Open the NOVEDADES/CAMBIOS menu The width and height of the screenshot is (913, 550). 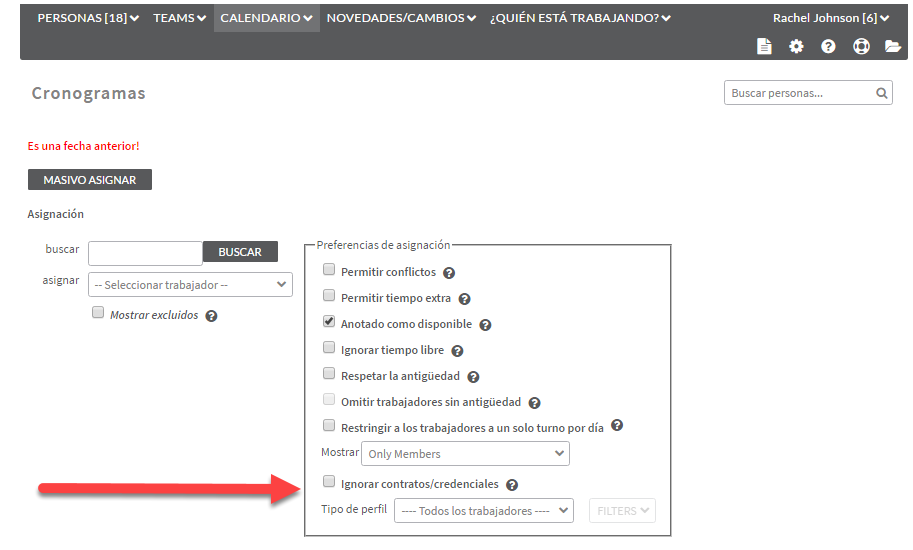click(x=401, y=18)
